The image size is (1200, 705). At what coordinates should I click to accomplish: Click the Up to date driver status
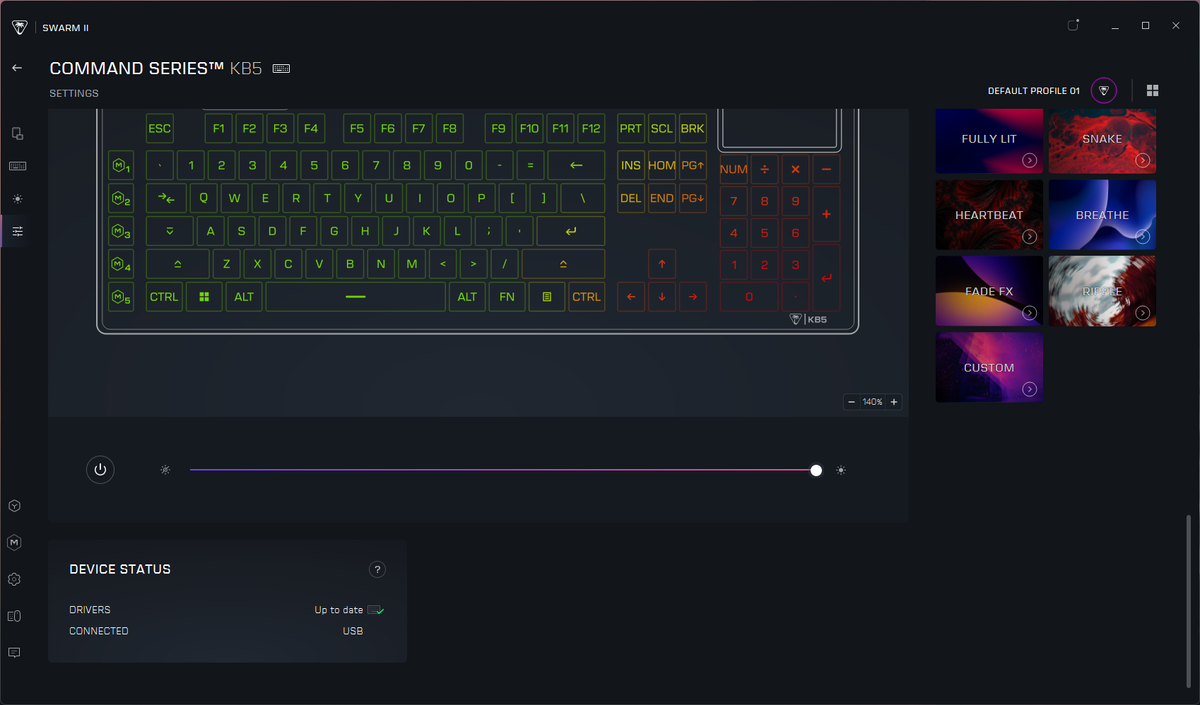[339, 610]
